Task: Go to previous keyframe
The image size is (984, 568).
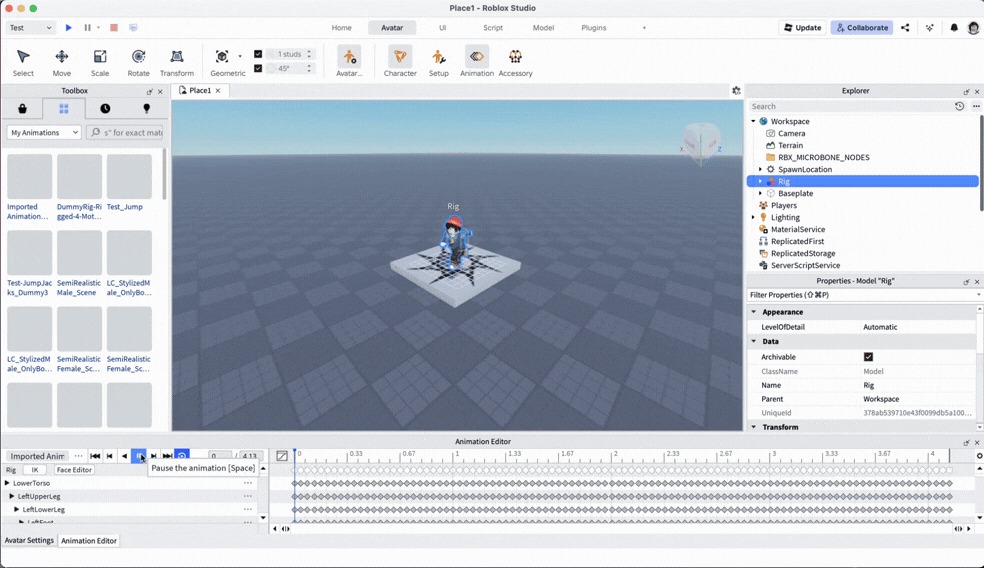Action: point(109,456)
